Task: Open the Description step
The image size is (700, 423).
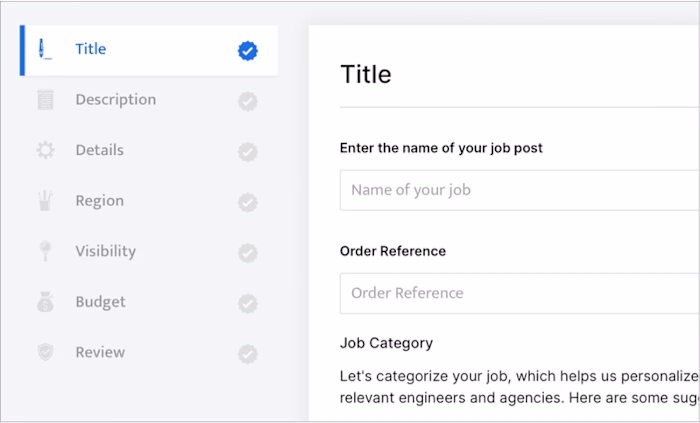Action: (115, 100)
